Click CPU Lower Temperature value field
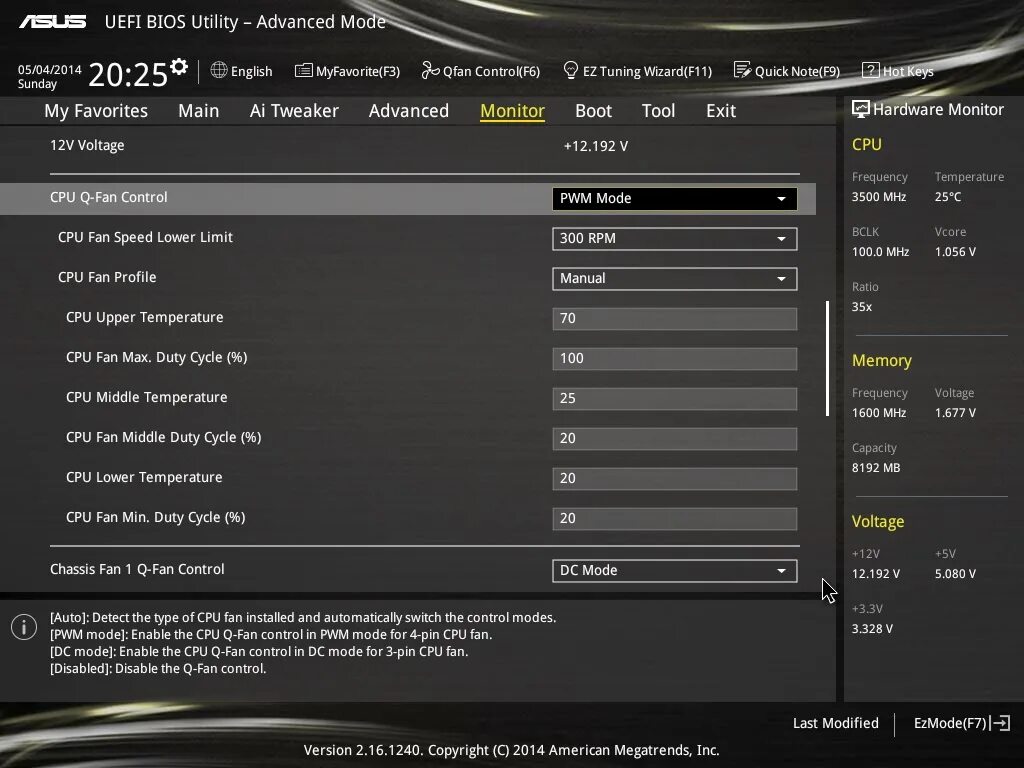This screenshot has width=1024, height=768. [x=675, y=478]
